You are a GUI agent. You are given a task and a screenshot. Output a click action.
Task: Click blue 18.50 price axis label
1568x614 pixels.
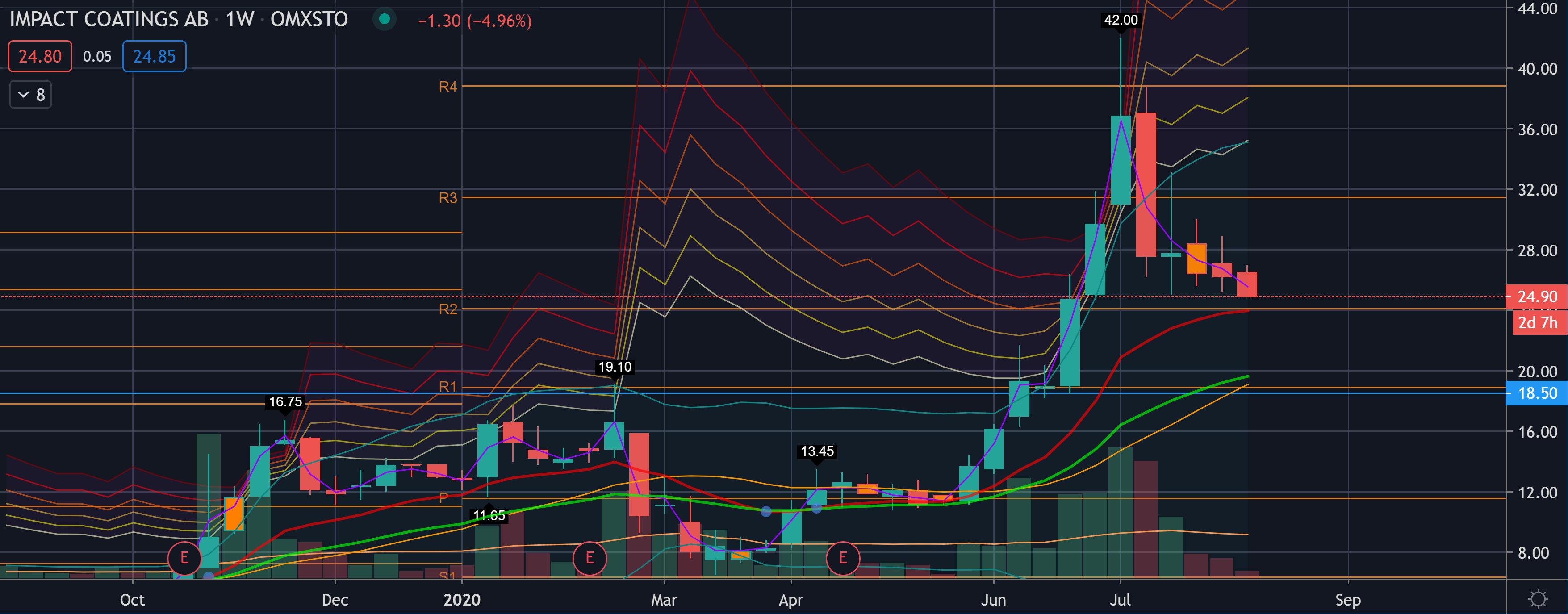tap(1536, 393)
